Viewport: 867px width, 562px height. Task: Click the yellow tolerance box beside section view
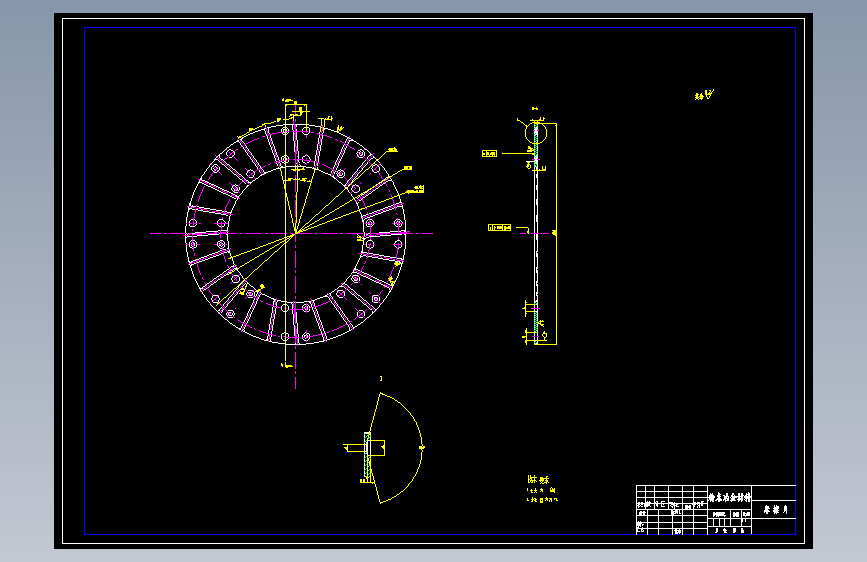pos(489,153)
